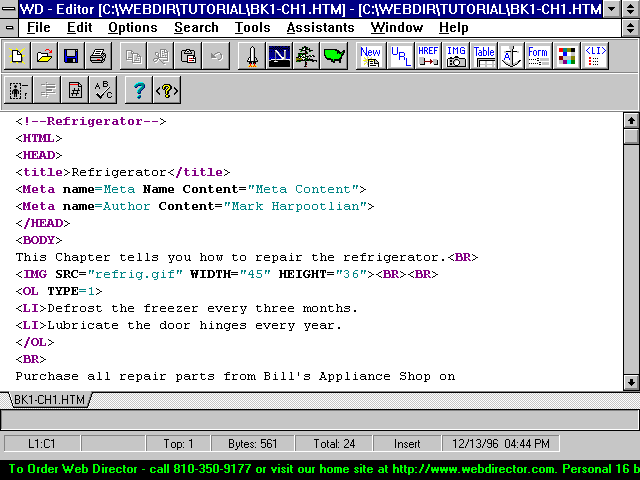Insert an HREF link tag
The height and width of the screenshot is (480, 640).
pyautogui.click(x=428, y=56)
